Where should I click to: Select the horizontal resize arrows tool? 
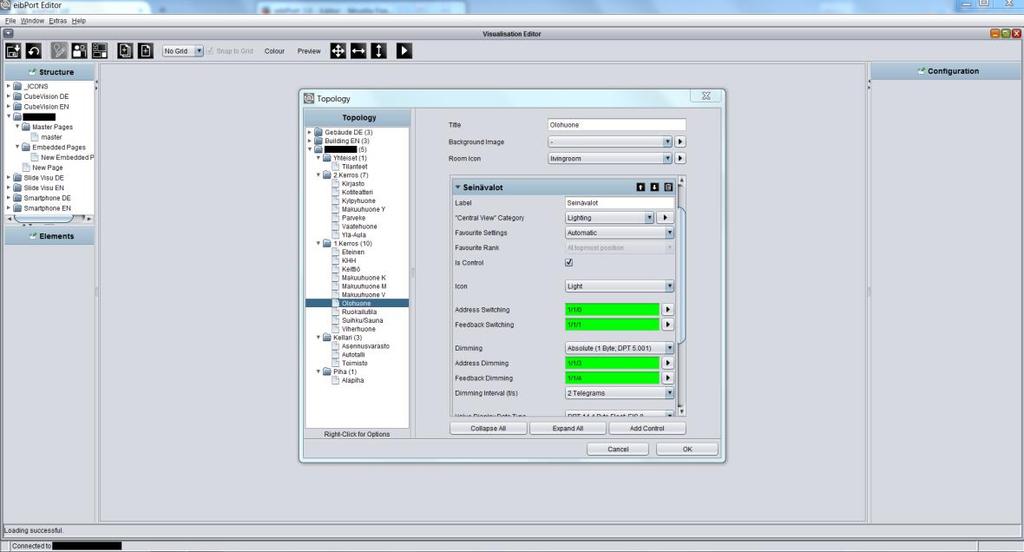coord(358,51)
